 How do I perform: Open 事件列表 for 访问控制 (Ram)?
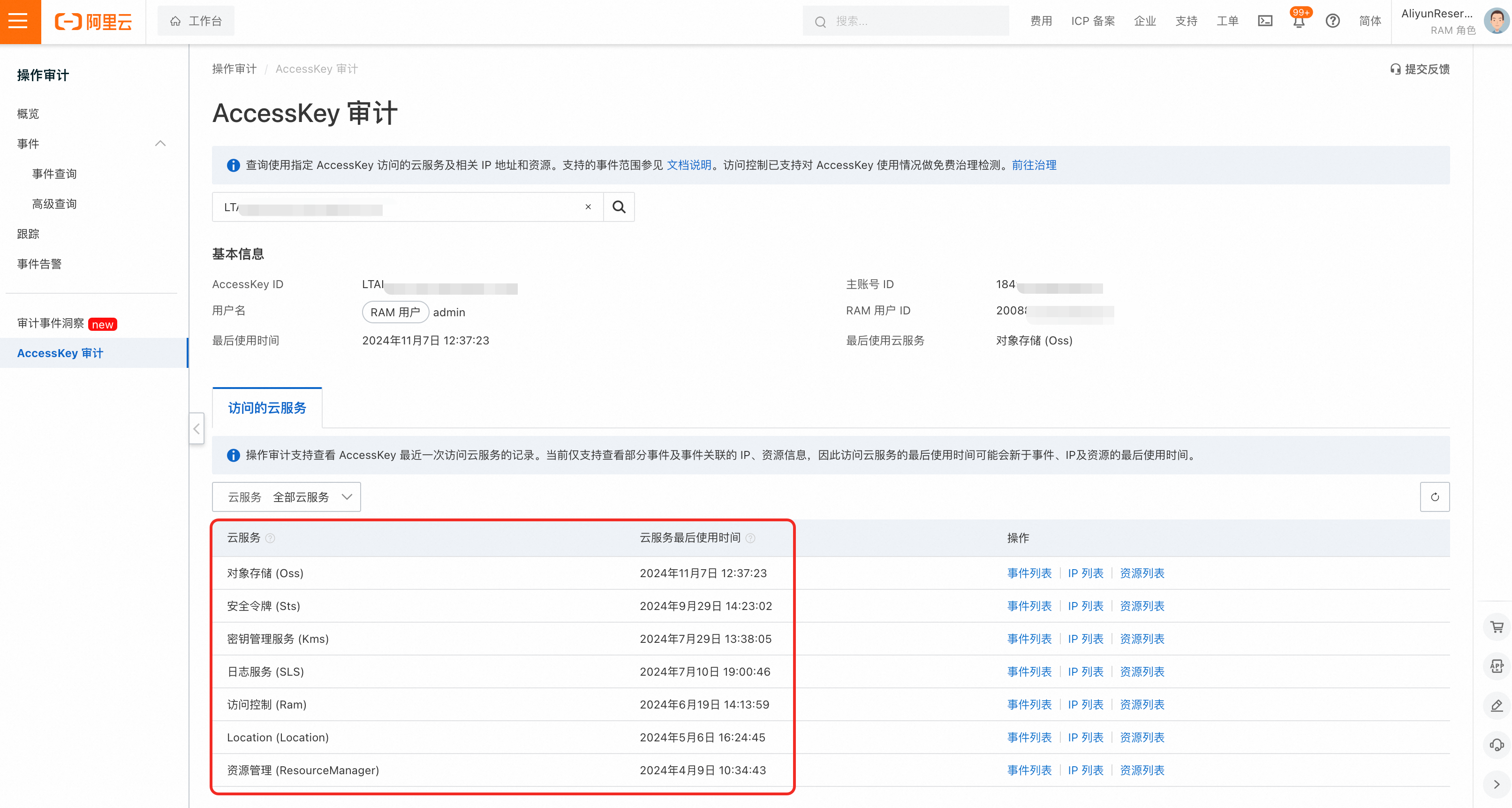pyautogui.click(x=1029, y=705)
